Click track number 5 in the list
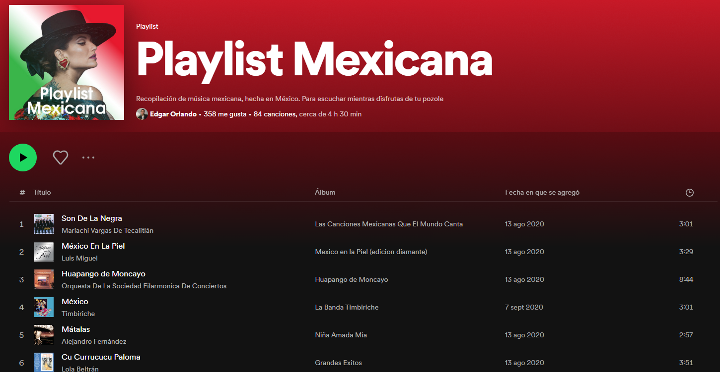The width and height of the screenshot is (720, 372). (x=21, y=335)
